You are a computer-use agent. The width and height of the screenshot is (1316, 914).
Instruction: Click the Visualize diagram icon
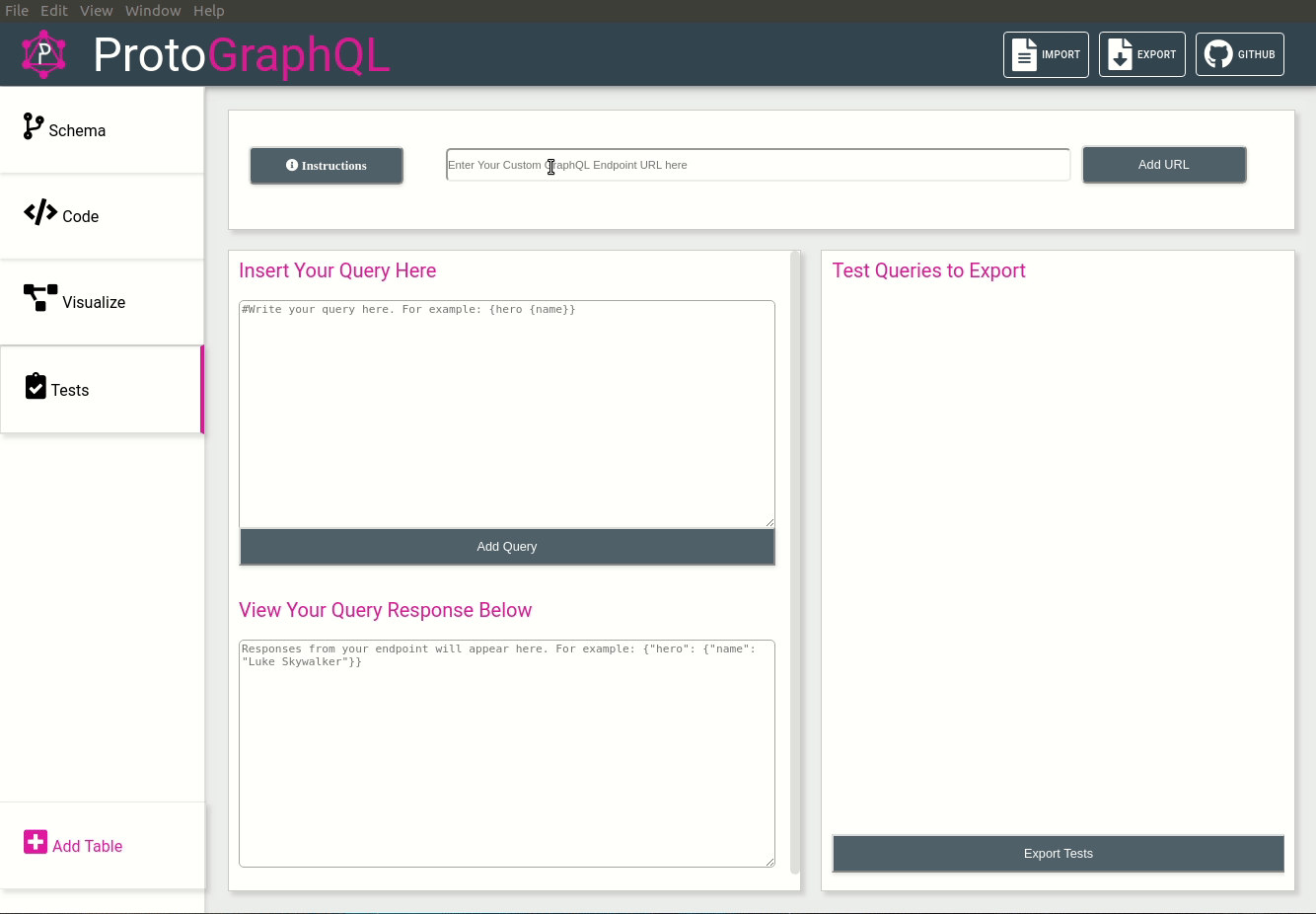point(40,298)
